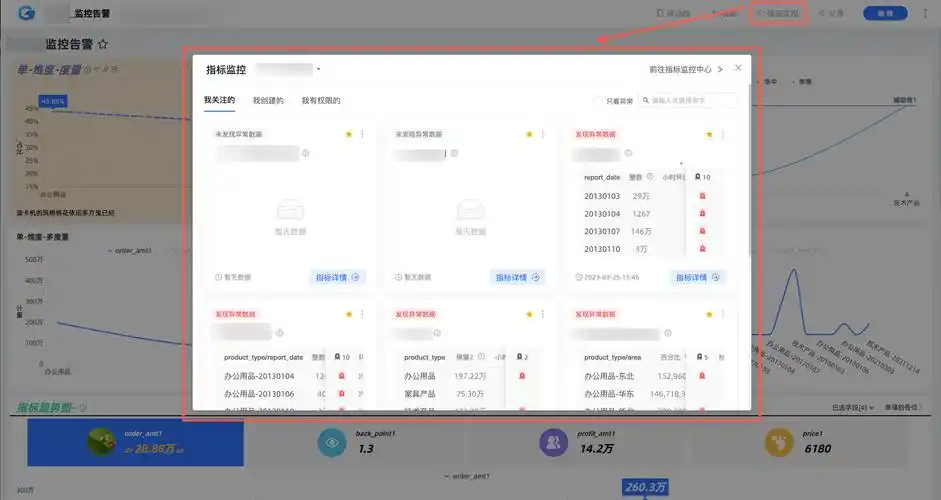Open the 已选字段(4) dropdown
This screenshot has height=500, width=941.
coord(853,408)
